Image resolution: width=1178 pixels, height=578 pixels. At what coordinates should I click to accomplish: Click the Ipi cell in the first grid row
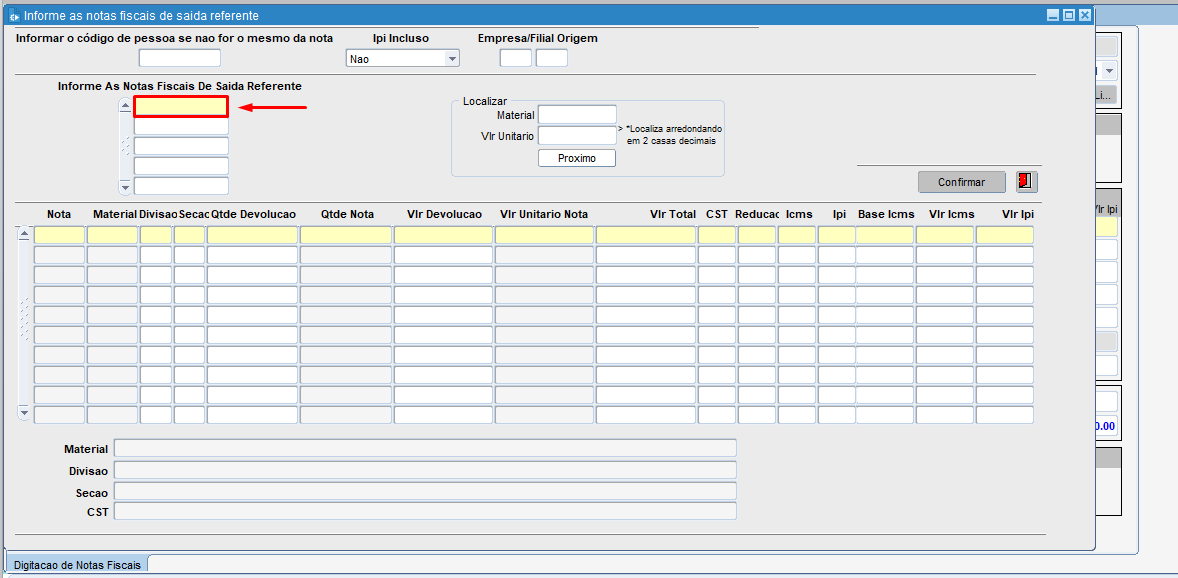[837, 235]
